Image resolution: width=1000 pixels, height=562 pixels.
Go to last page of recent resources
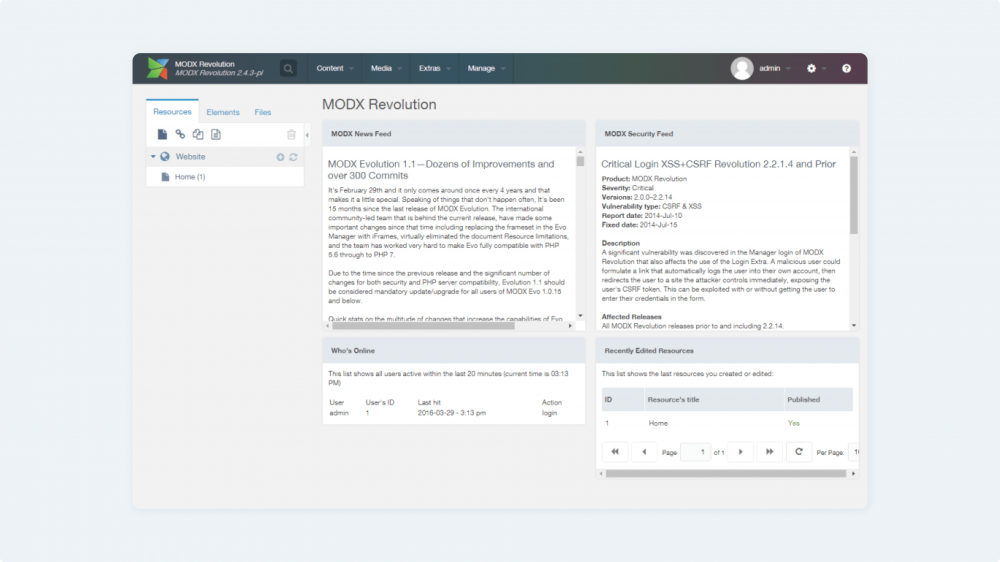coord(770,452)
